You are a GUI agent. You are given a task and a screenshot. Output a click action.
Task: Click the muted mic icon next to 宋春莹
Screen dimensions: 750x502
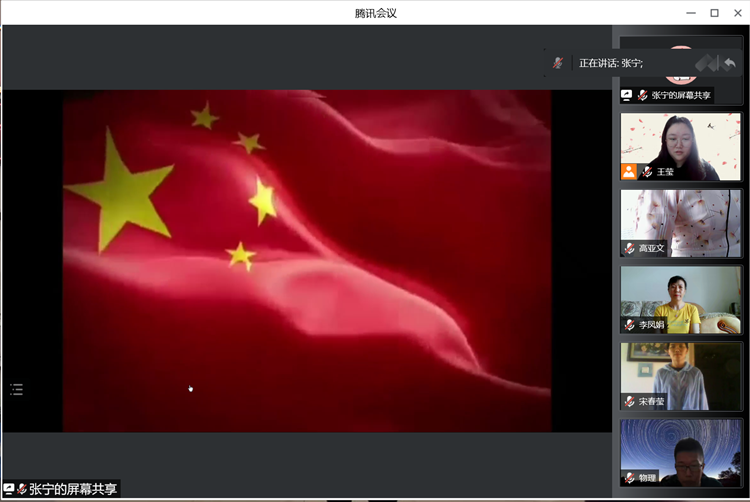(629, 401)
